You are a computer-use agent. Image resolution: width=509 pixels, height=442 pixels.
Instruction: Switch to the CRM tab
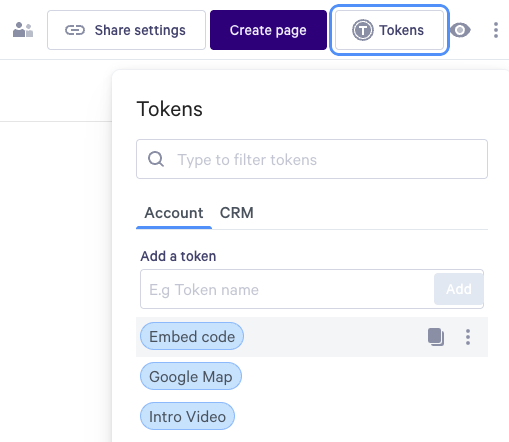coord(237,213)
